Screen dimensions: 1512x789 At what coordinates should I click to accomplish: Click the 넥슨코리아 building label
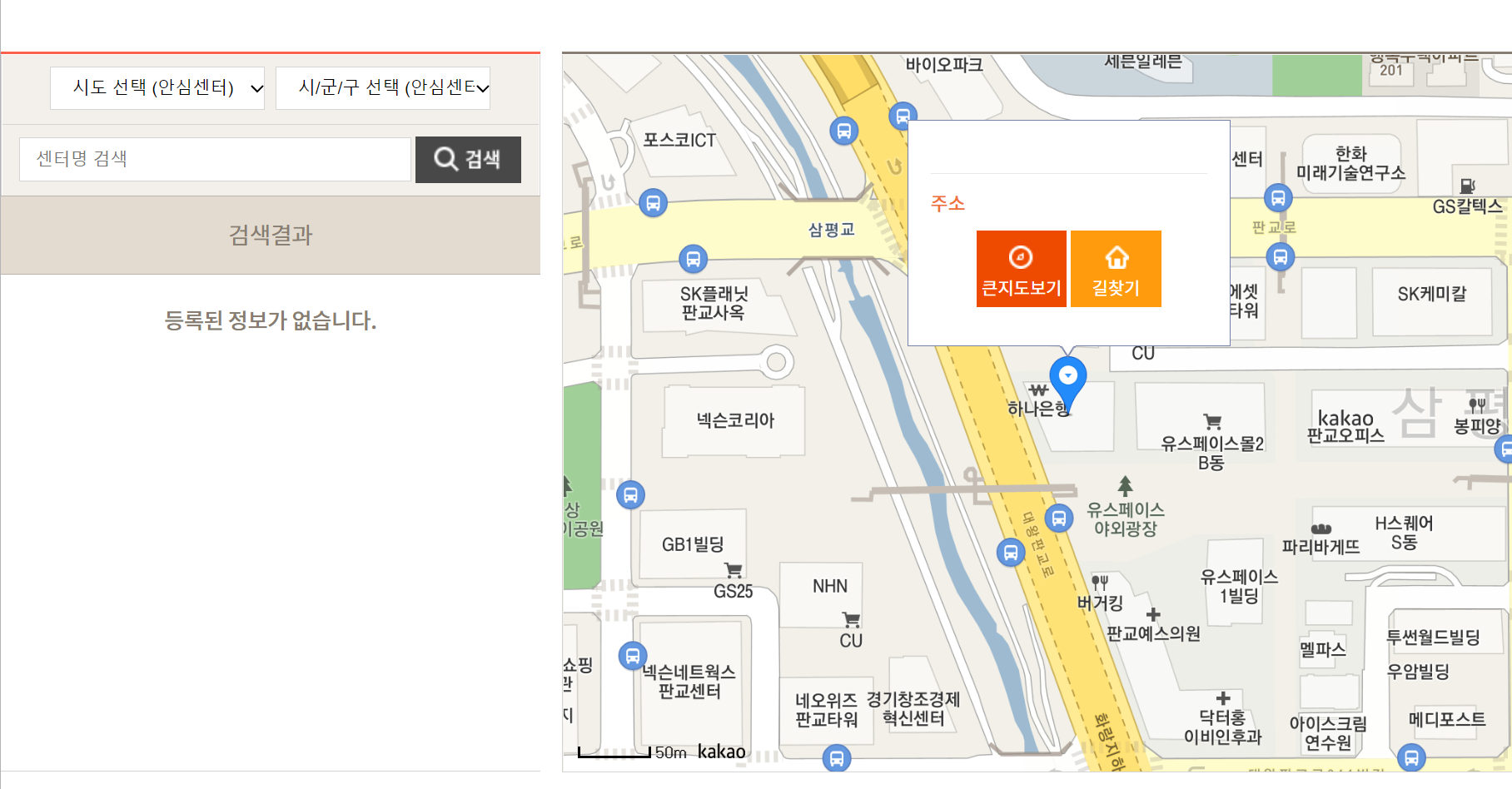click(x=735, y=420)
